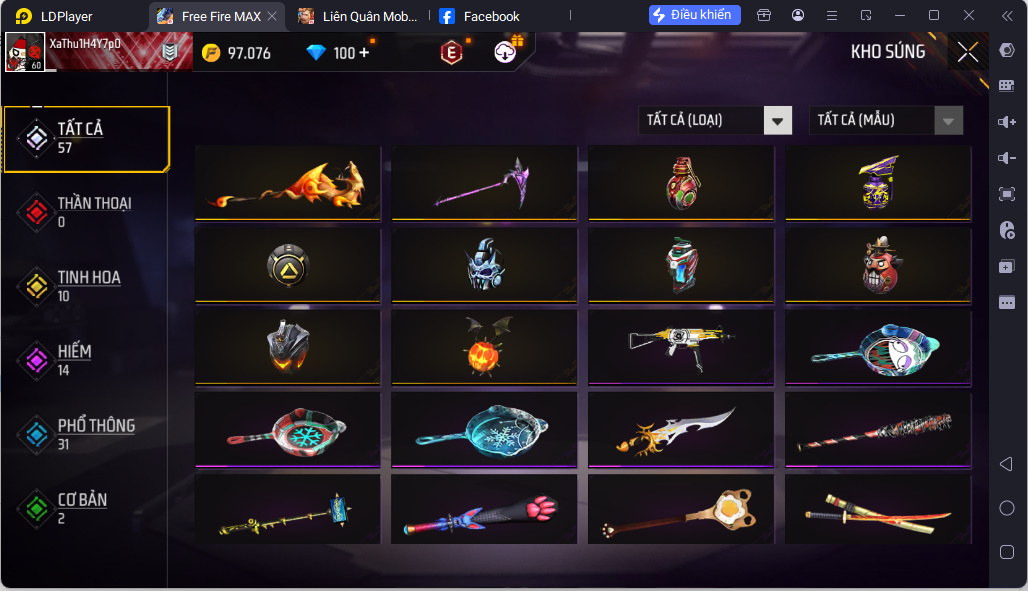Click the Điều khiển button

point(694,14)
